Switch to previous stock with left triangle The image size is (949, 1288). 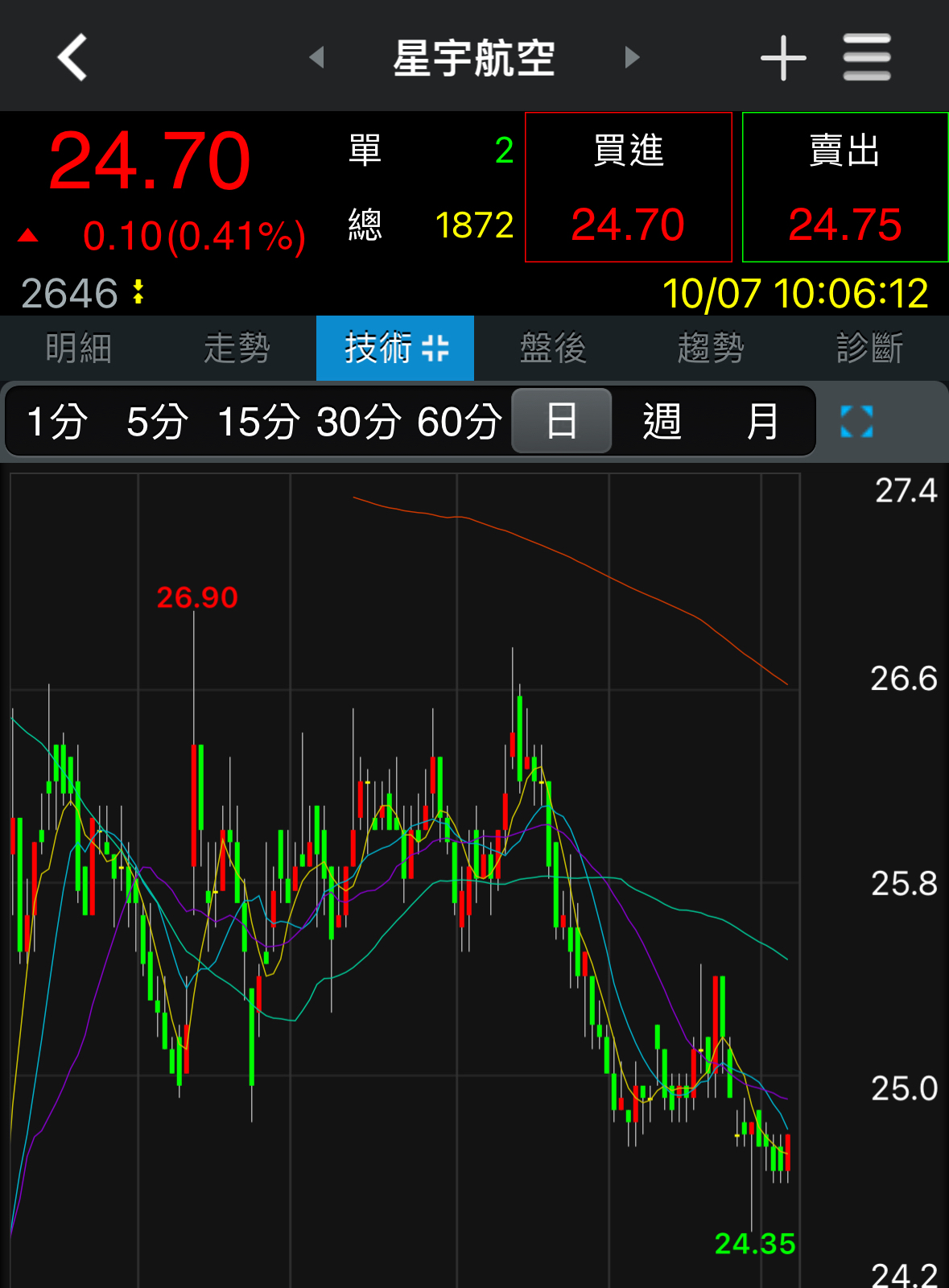(316, 57)
